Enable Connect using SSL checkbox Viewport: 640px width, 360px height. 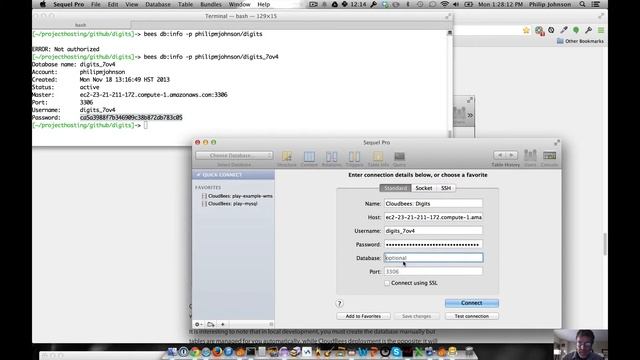387,283
